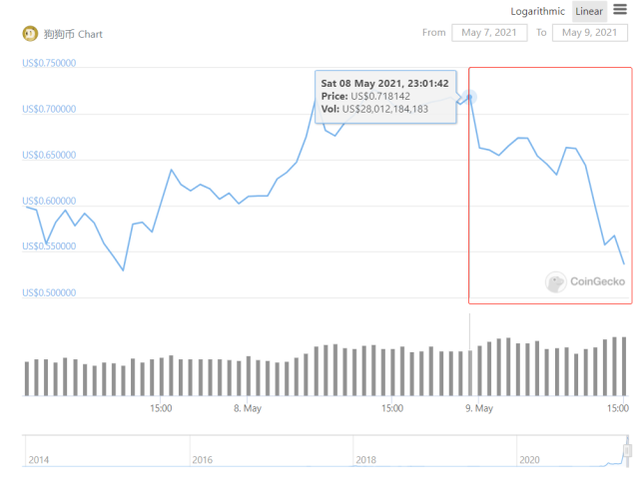Click the 狗狗币 Chart title
The height and width of the screenshot is (485, 640).
coord(73,34)
